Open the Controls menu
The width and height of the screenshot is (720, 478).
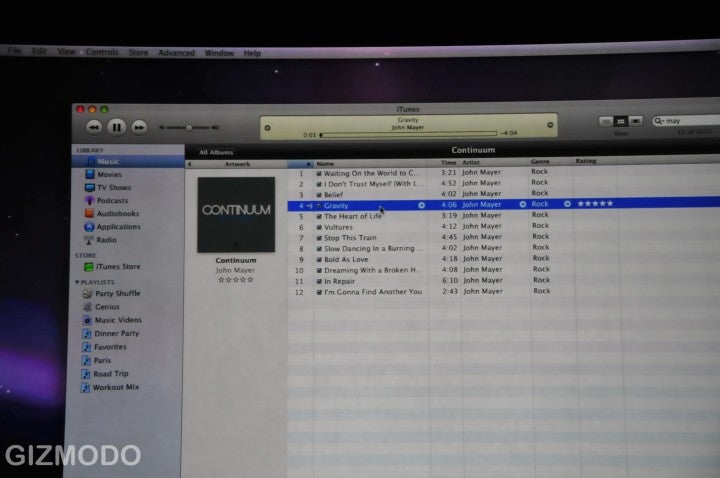pyautogui.click(x=102, y=52)
